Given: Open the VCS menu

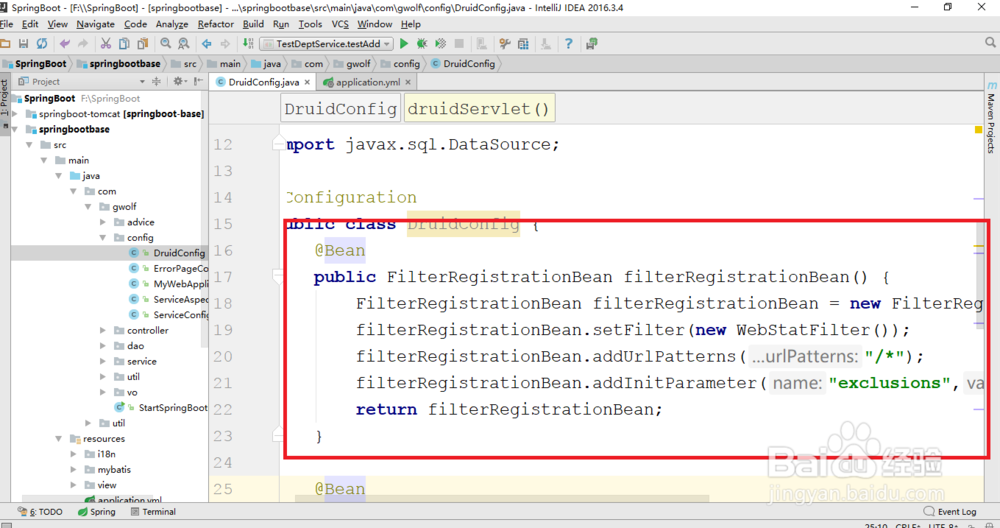Looking at the screenshot, I should point(340,24).
